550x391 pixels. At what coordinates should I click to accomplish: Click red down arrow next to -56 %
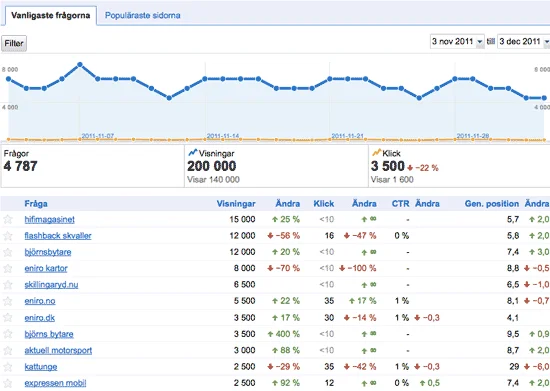click(x=270, y=236)
